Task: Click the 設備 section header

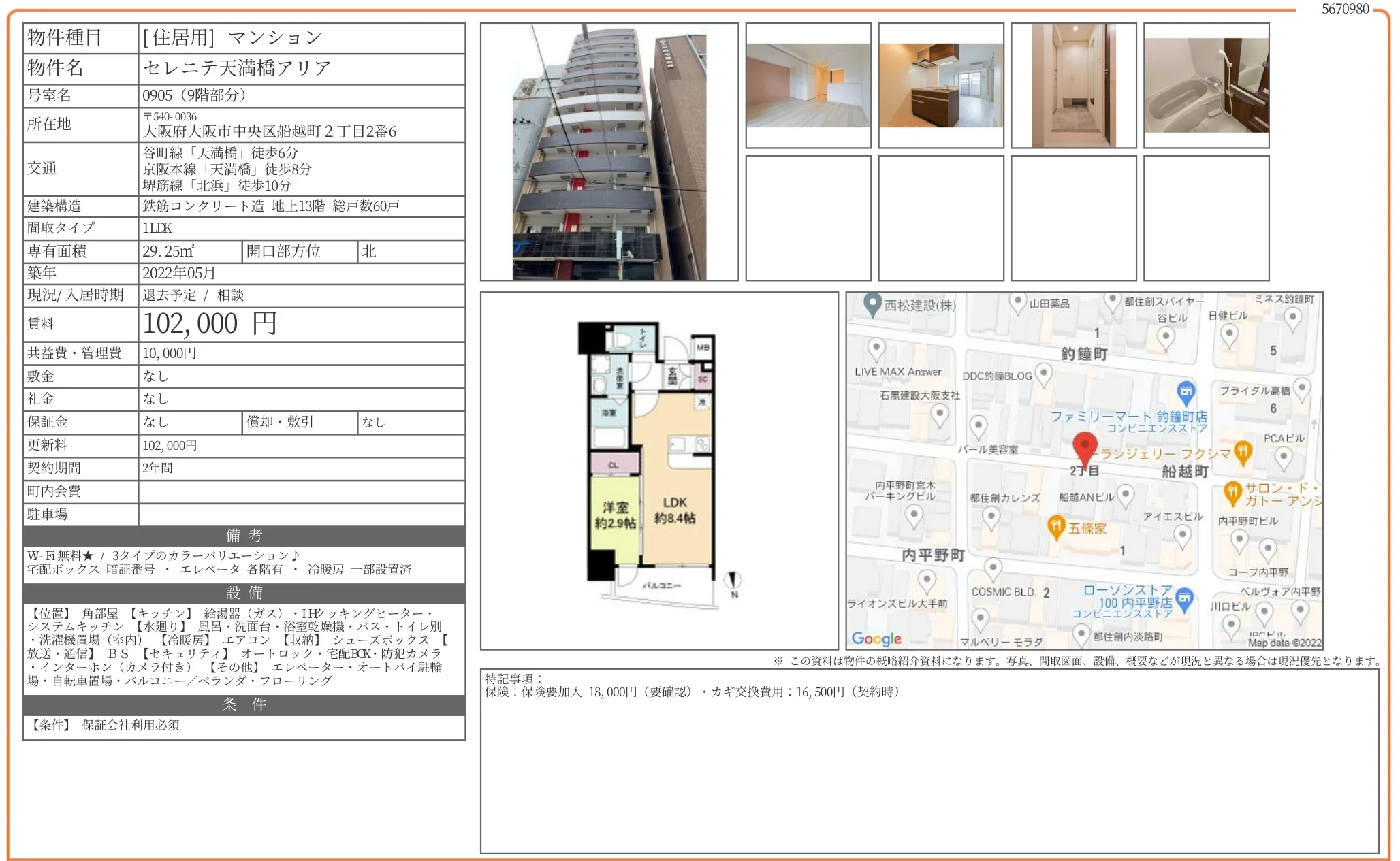Action: (244, 593)
